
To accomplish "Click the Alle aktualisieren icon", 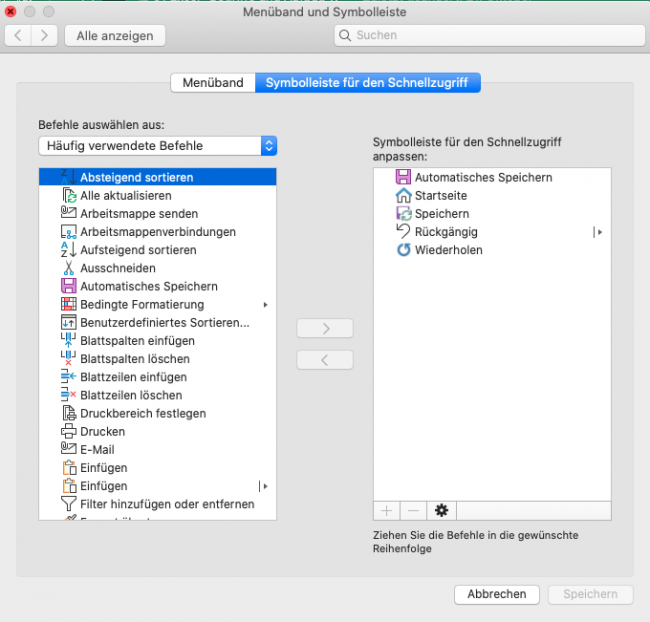I will coord(69,196).
